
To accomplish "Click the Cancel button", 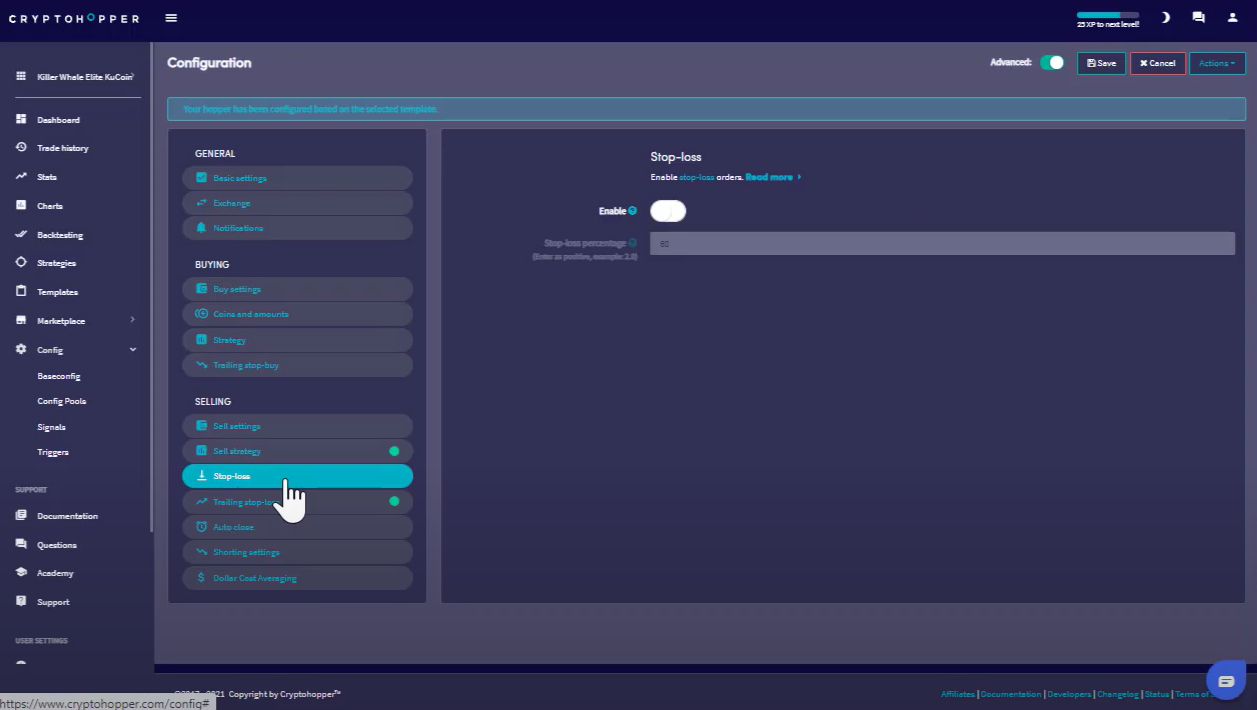I will [x=1157, y=63].
